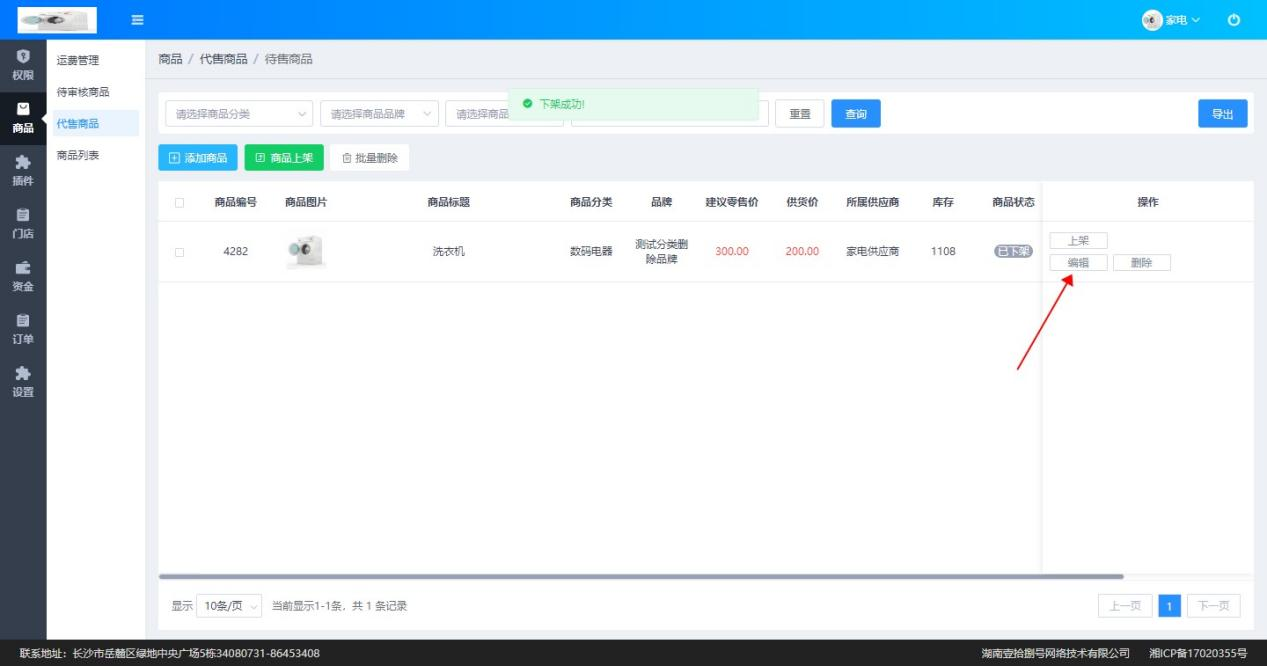Click the 洗衣机 product thumbnail
This screenshot has width=1267, height=666.
click(x=306, y=251)
